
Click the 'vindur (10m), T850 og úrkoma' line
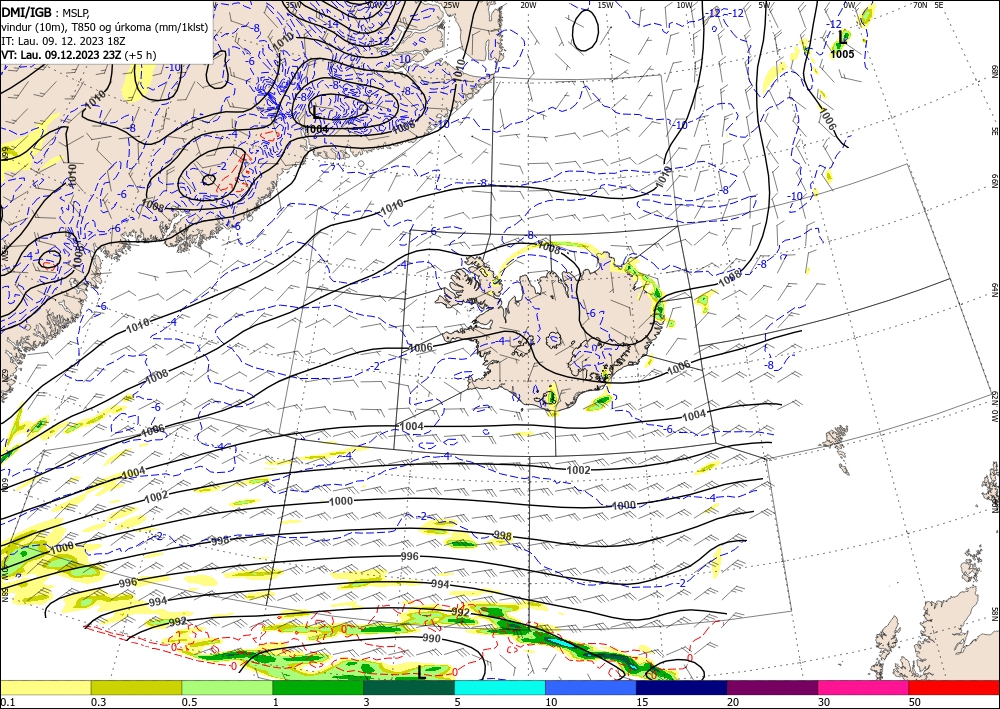tap(105, 27)
